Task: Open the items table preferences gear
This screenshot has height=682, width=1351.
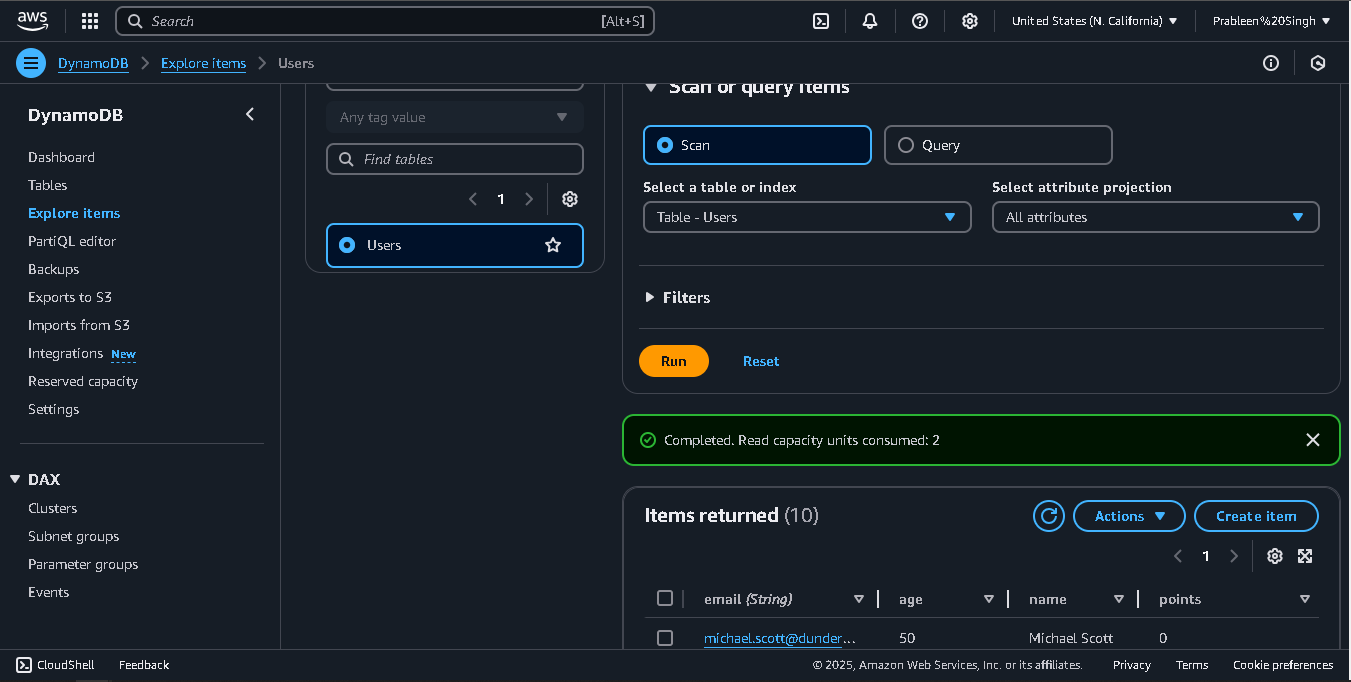Action: click(x=1274, y=556)
